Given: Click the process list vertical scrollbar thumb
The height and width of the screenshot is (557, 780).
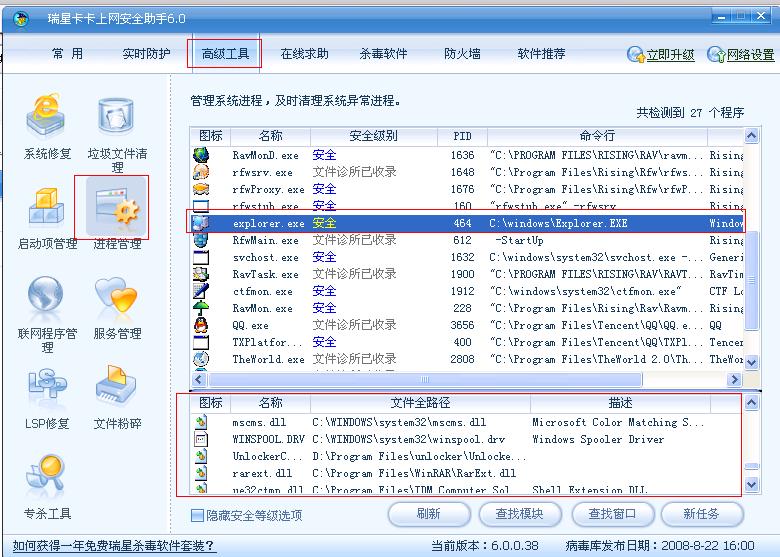Looking at the screenshot, I should pyautogui.click(x=751, y=280).
